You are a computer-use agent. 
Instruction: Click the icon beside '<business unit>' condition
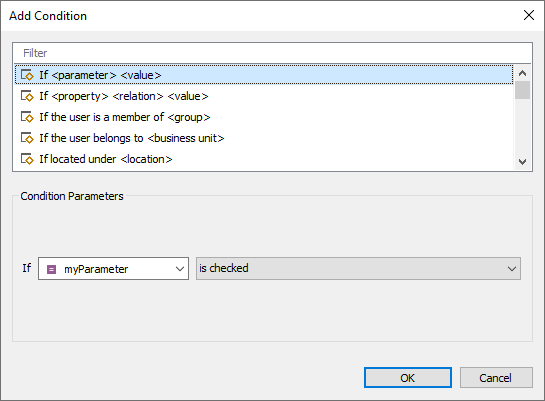click(x=27, y=138)
